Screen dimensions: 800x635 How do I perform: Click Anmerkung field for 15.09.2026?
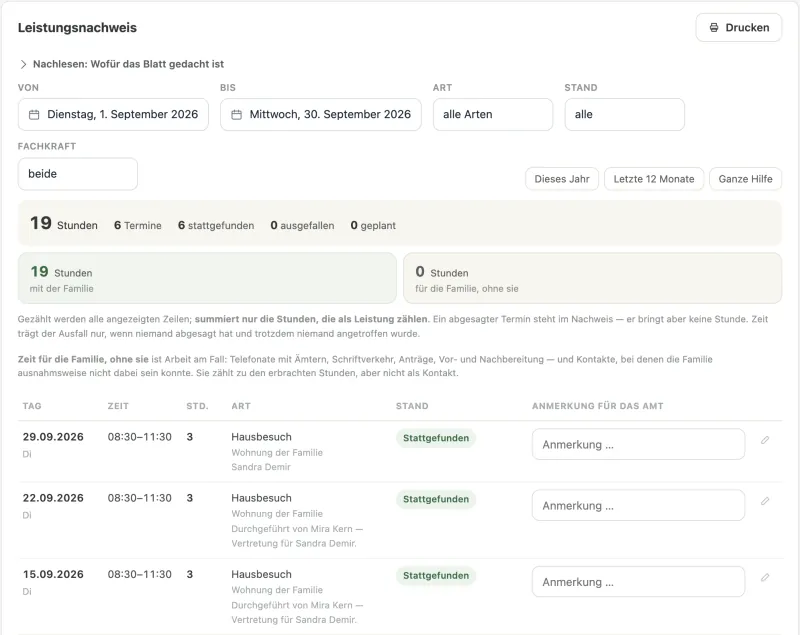[x=638, y=582]
